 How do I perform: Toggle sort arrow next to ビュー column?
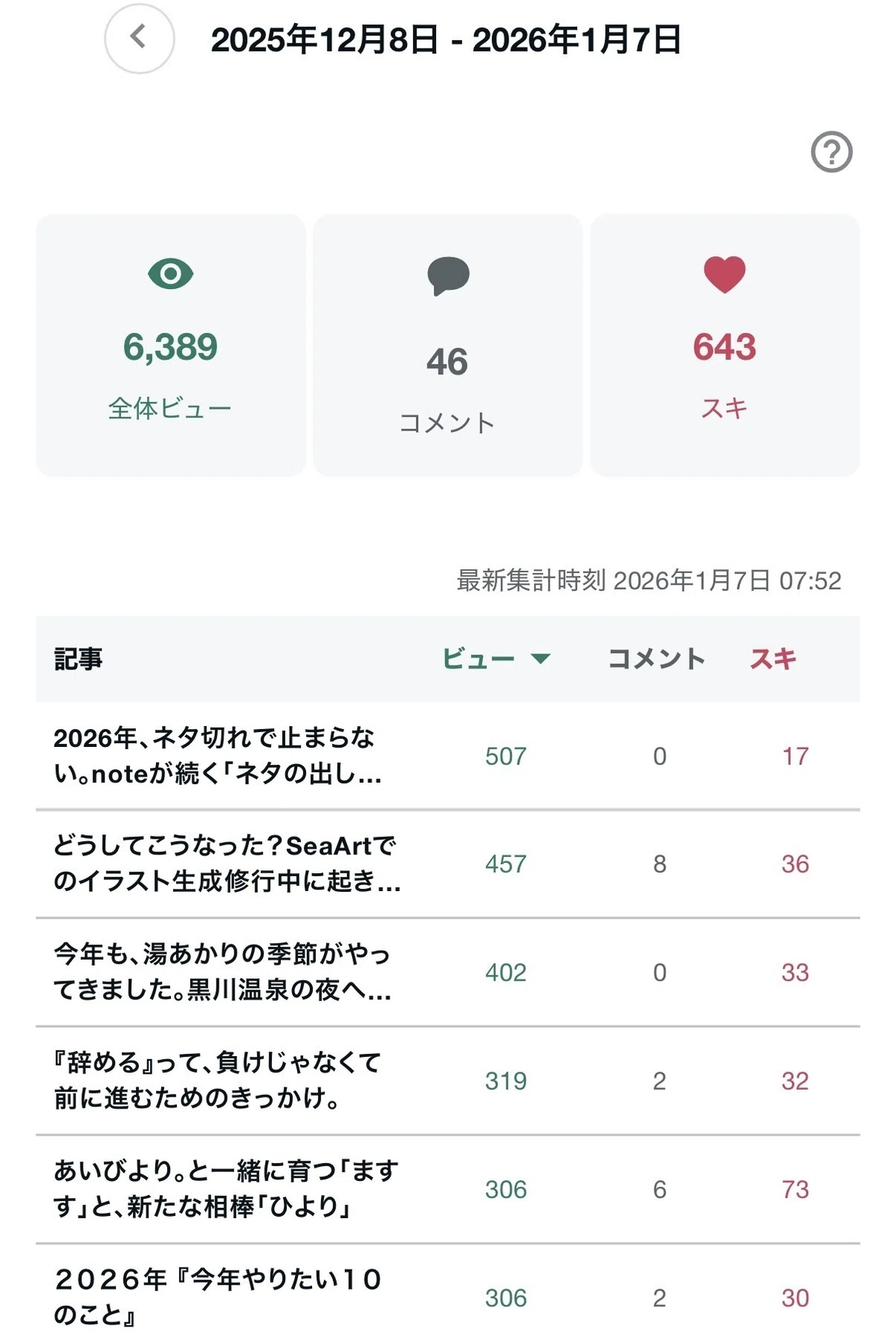pyautogui.click(x=541, y=659)
